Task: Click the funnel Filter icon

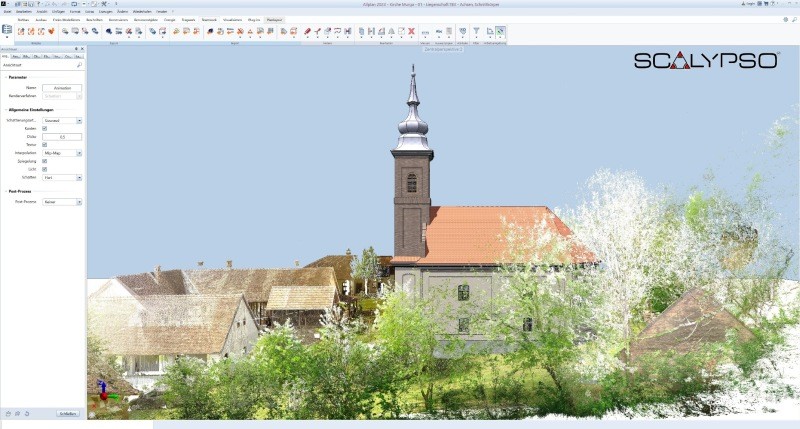Action: coord(476,32)
